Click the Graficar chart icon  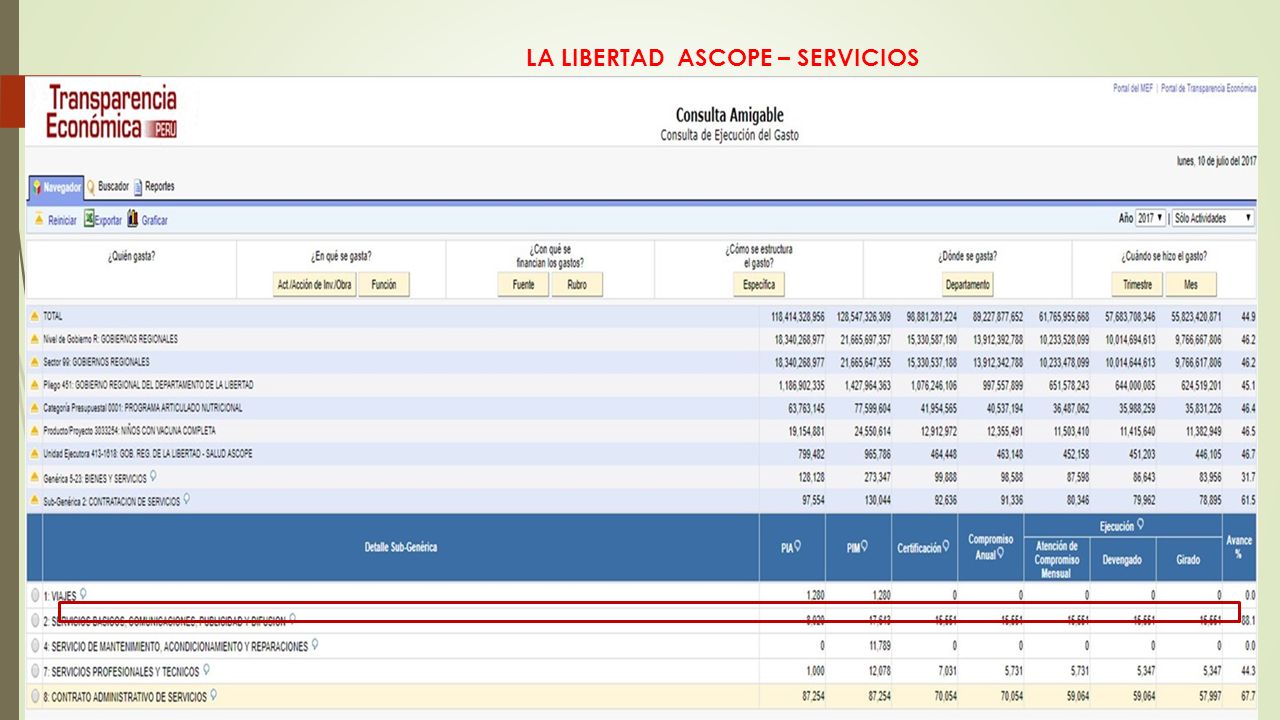(133, 219)
